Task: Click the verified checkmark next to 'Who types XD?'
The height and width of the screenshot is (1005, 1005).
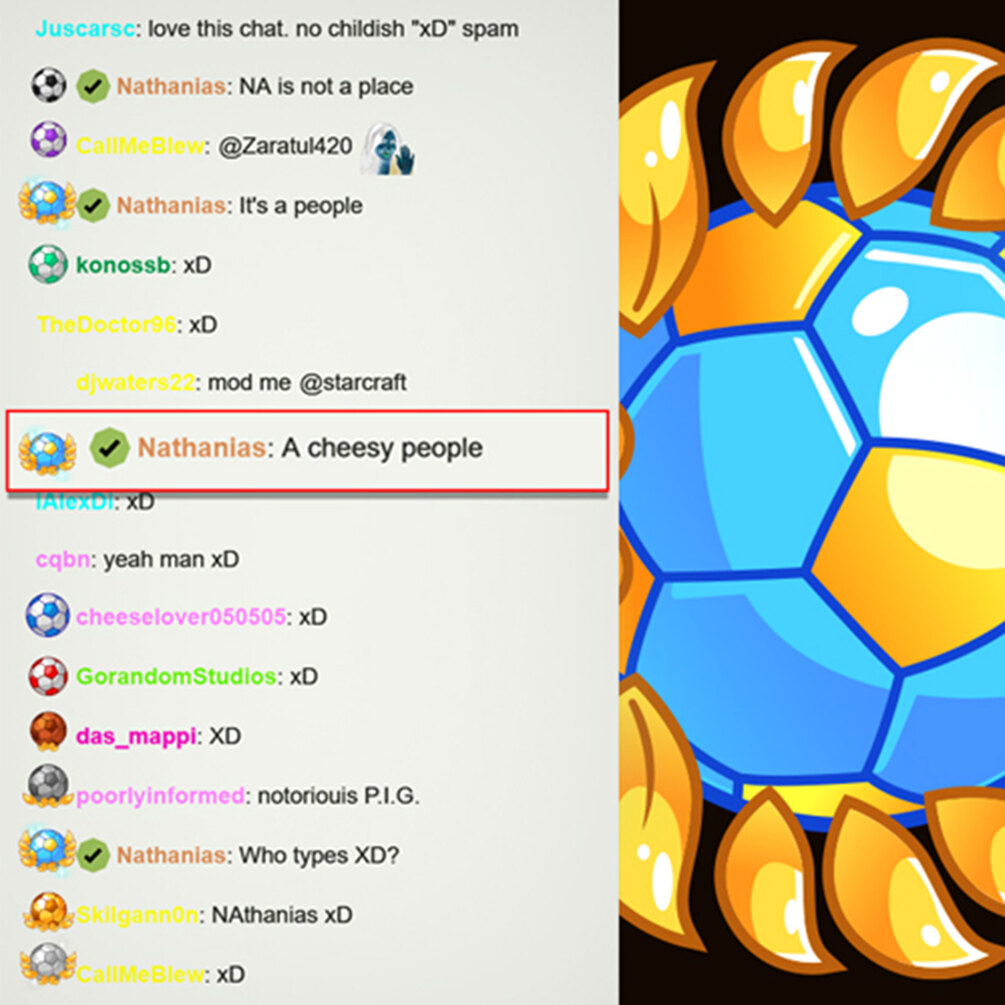Action: pyautogui.click(x=93, y=855)
